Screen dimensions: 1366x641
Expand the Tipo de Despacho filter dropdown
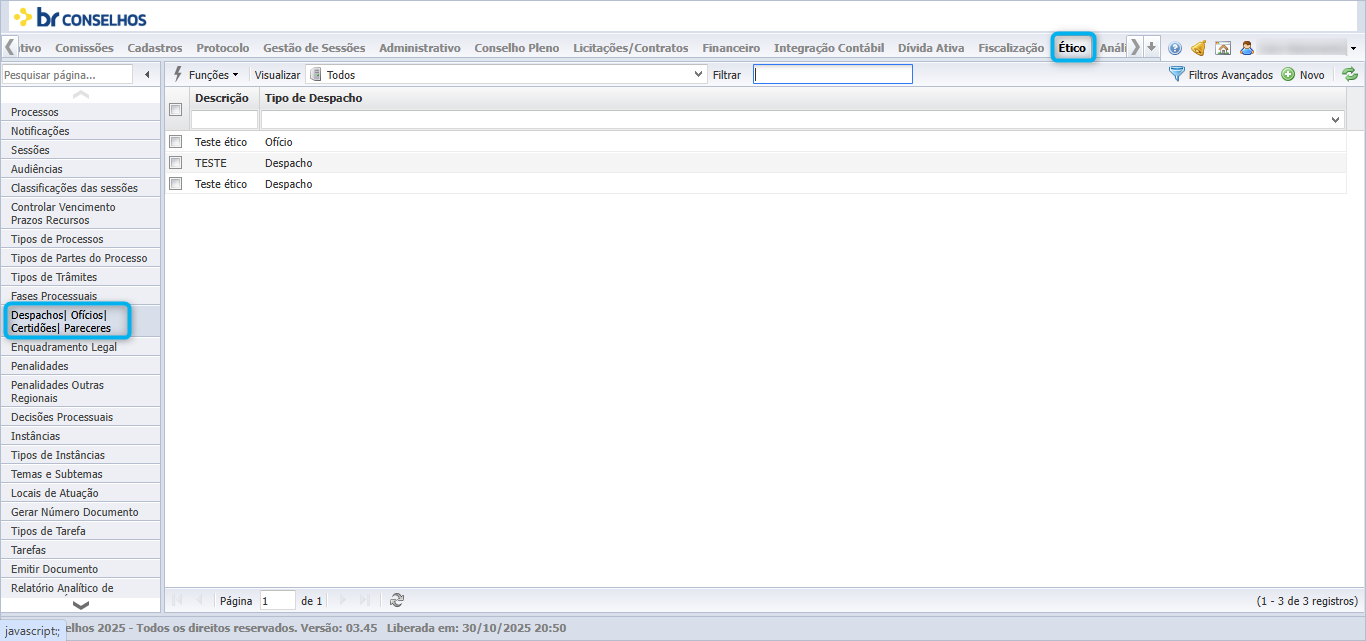(x=1336, y=119)
